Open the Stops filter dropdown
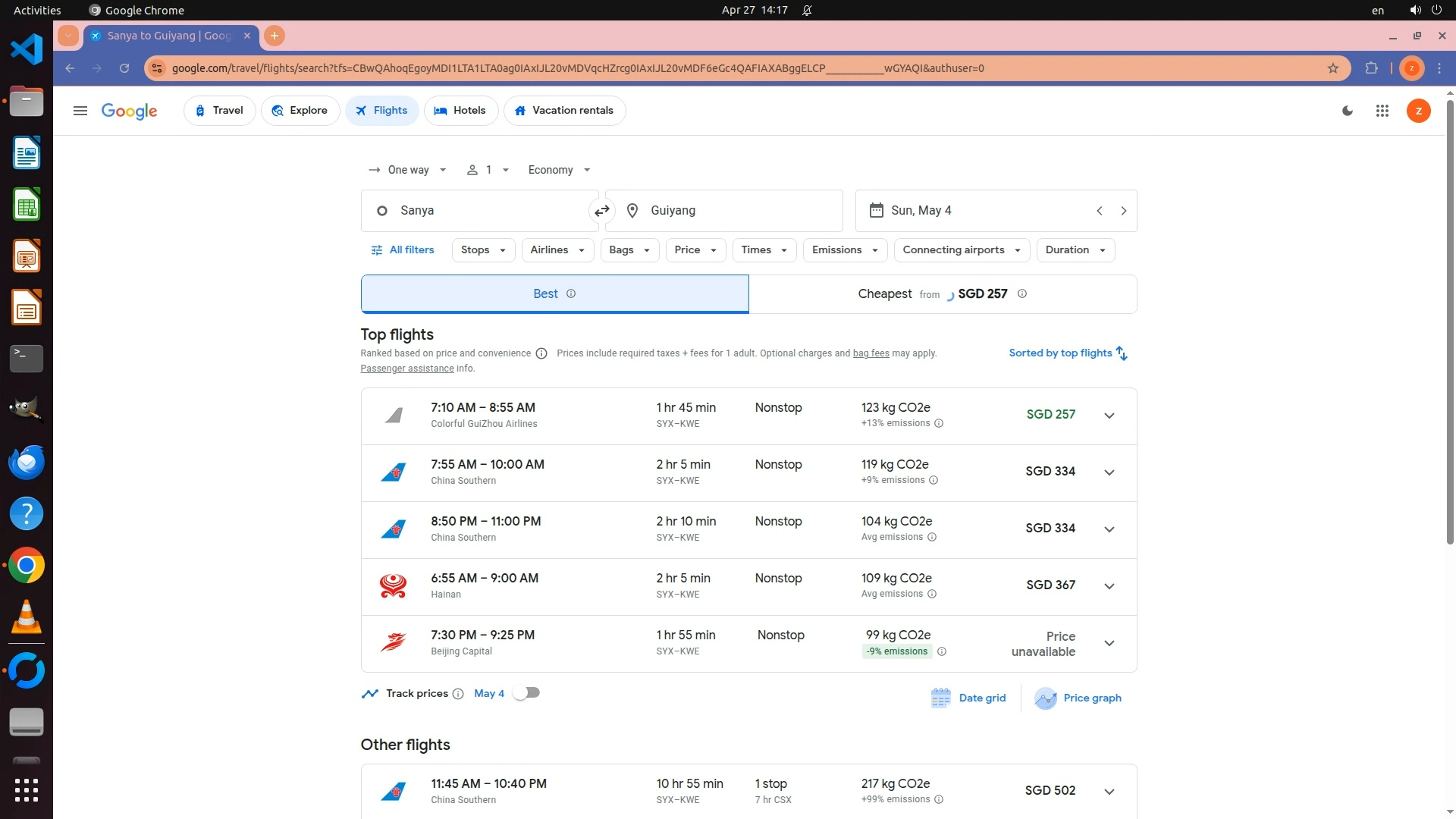Viewport: 1456px width, 819px height. (x=483, y=250)
